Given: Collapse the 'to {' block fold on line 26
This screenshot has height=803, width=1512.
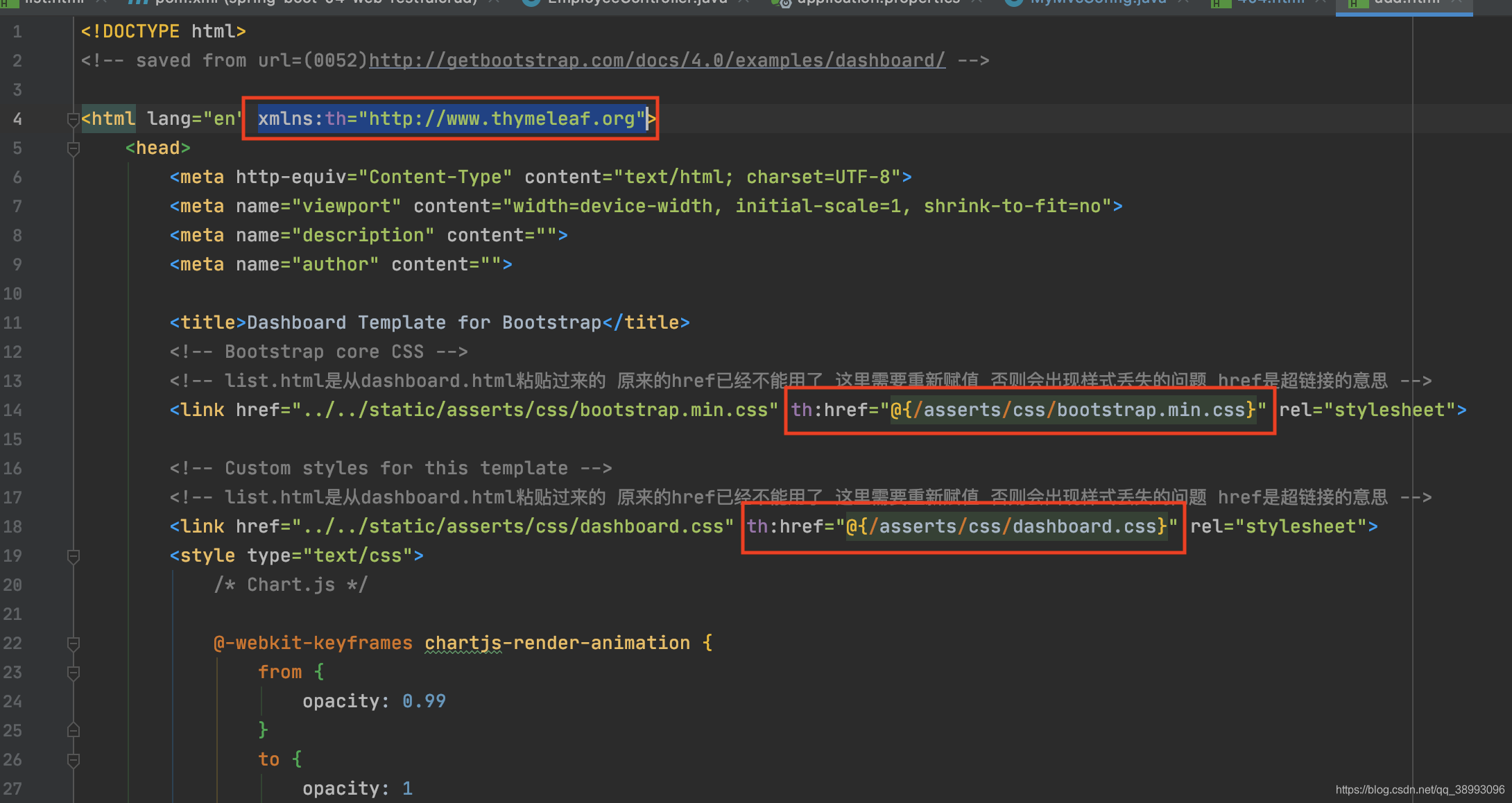Looking at the screenshot, I should coord(73,760).
